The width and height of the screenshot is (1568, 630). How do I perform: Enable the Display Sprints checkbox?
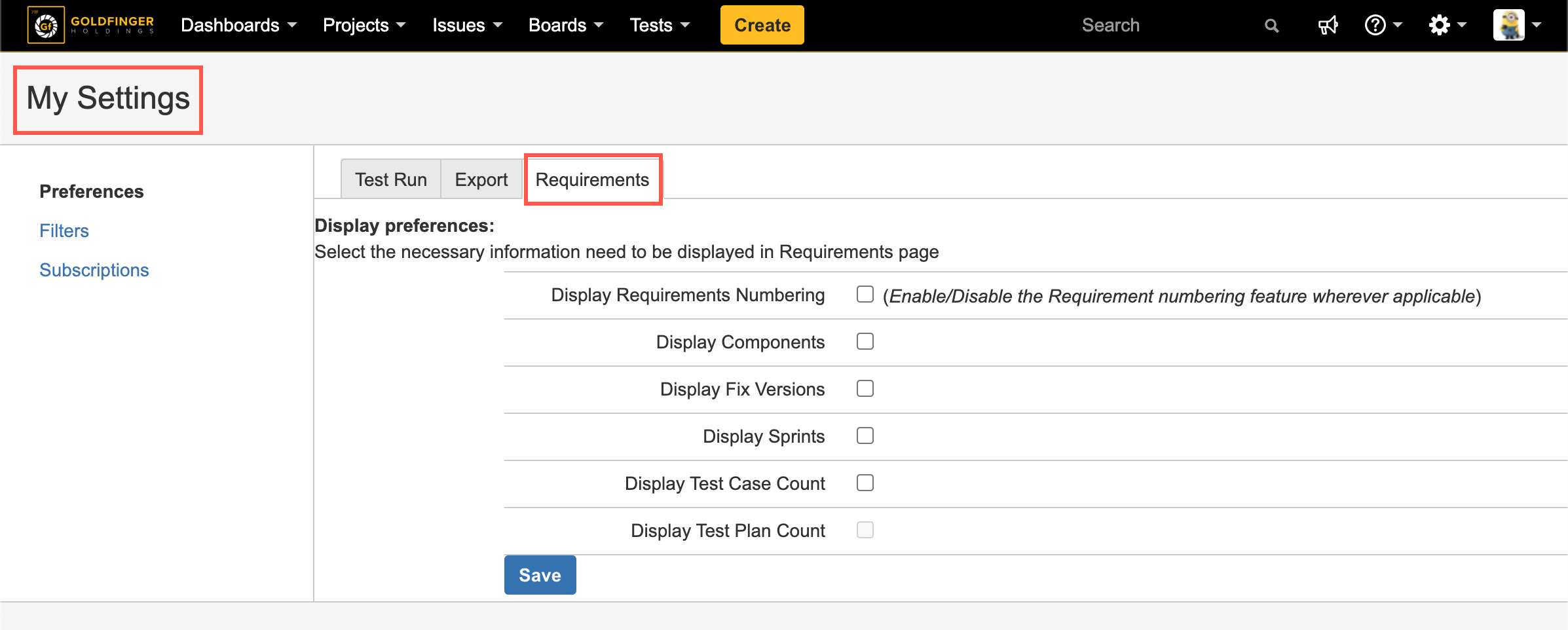click(x=865, y=436)
